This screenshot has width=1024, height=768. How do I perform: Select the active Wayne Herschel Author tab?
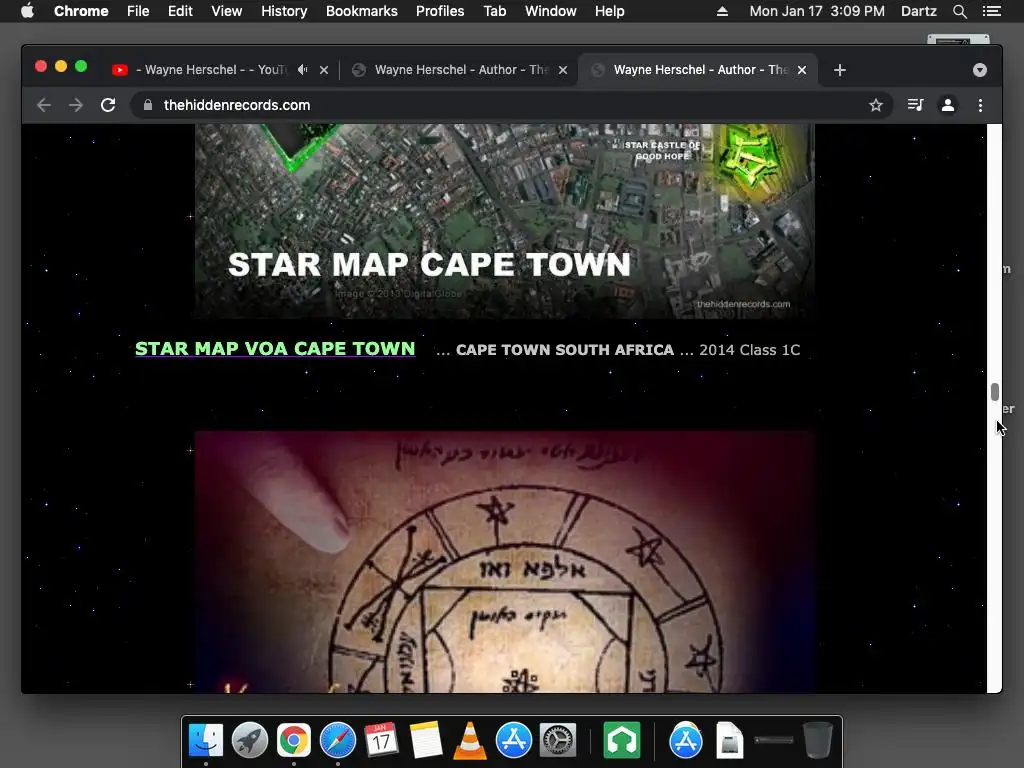(x=699, y=70)
